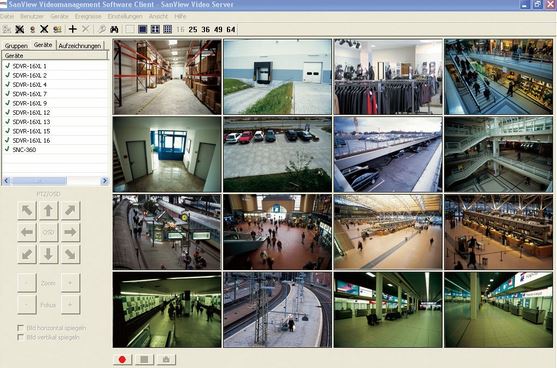Switch to the 25-camera layout
The height and width of the screenshot is (368, 557).
[193, 29]
